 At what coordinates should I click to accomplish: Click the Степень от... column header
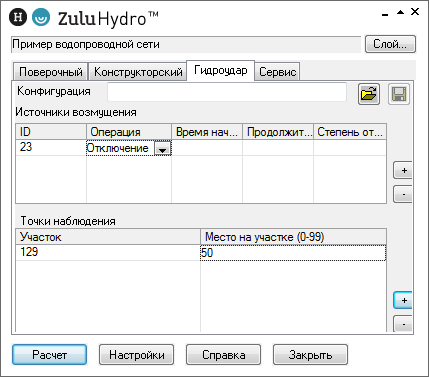click(x=350, y=132)
